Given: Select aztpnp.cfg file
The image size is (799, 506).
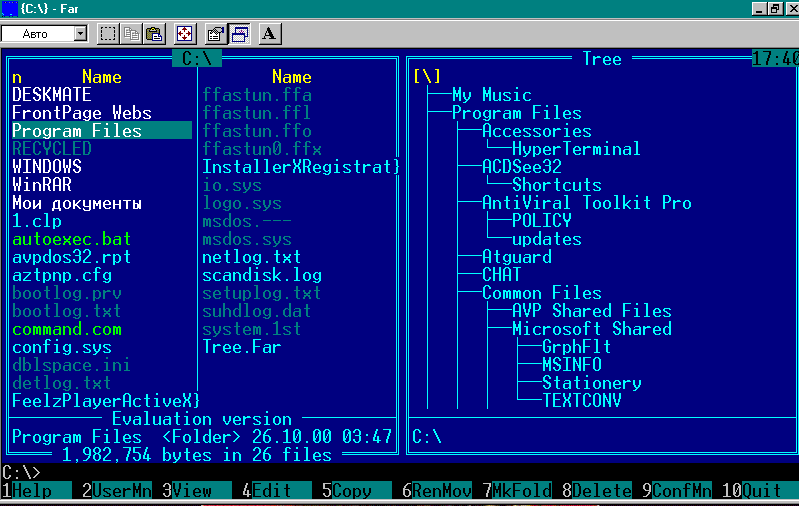Looking at the screenshot, I should pos(62,275).
